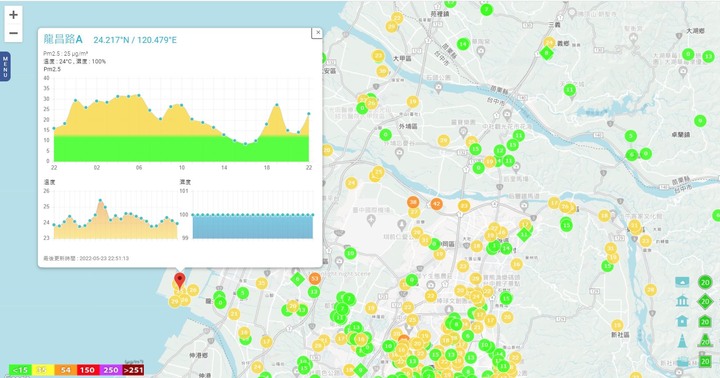Click the red location pin marker
Image resolution: width=720 pixels, height=378 pixels.
(180, 280)
